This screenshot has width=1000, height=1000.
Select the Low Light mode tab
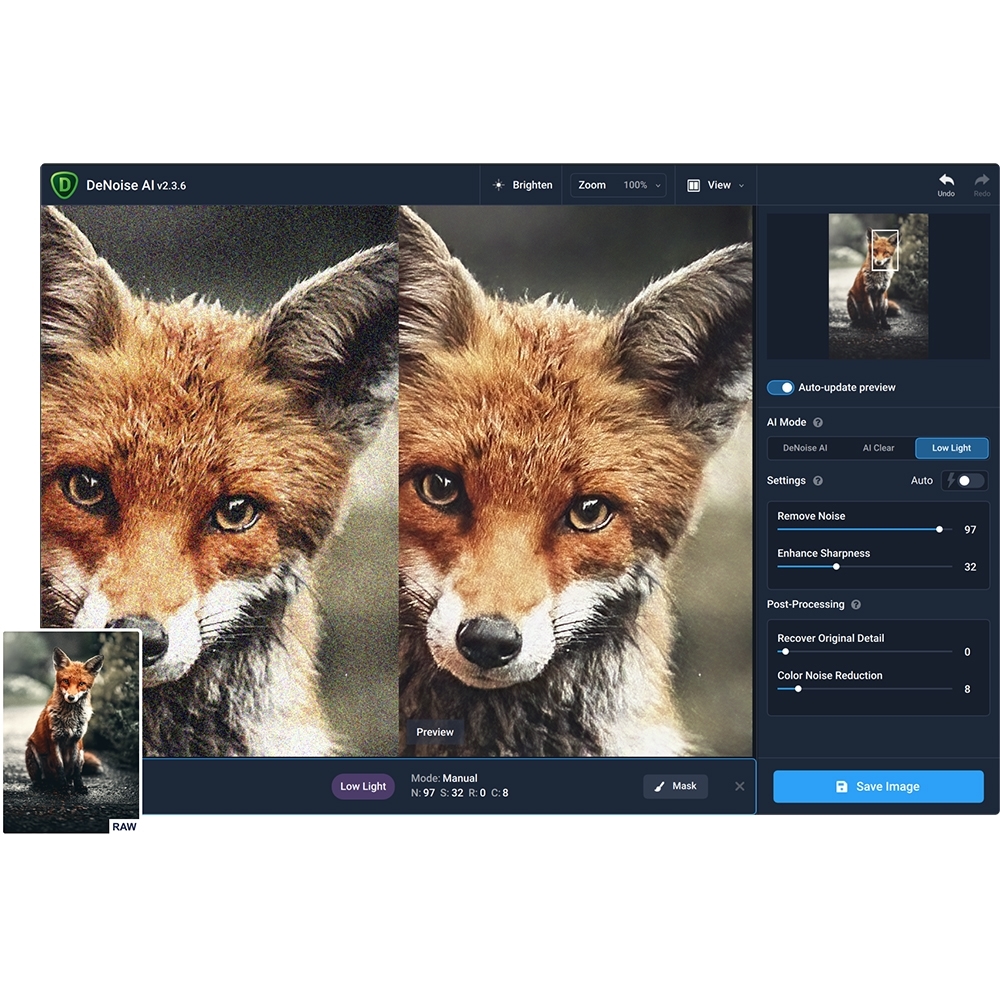tap(951, 448)
